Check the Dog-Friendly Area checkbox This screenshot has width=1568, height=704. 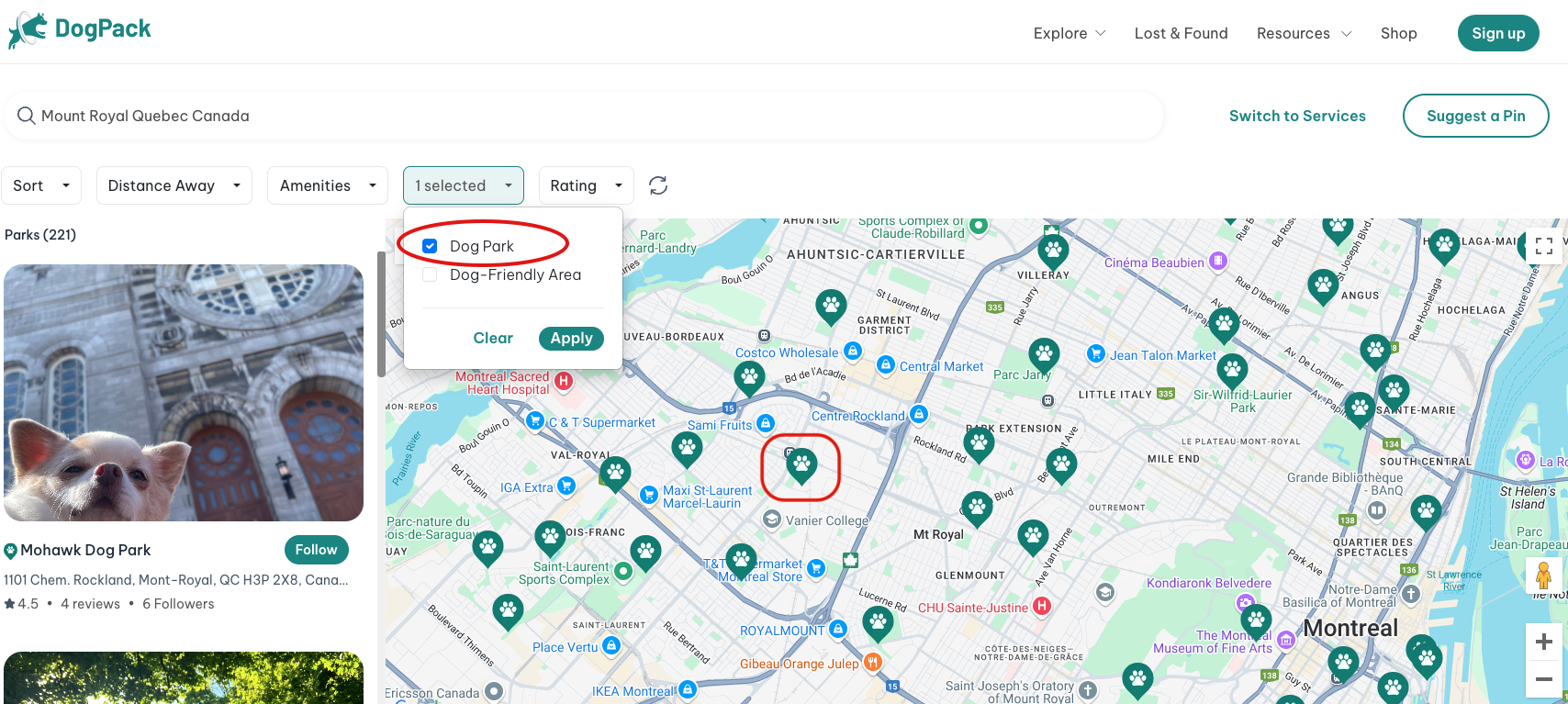(x=430, y=274)
